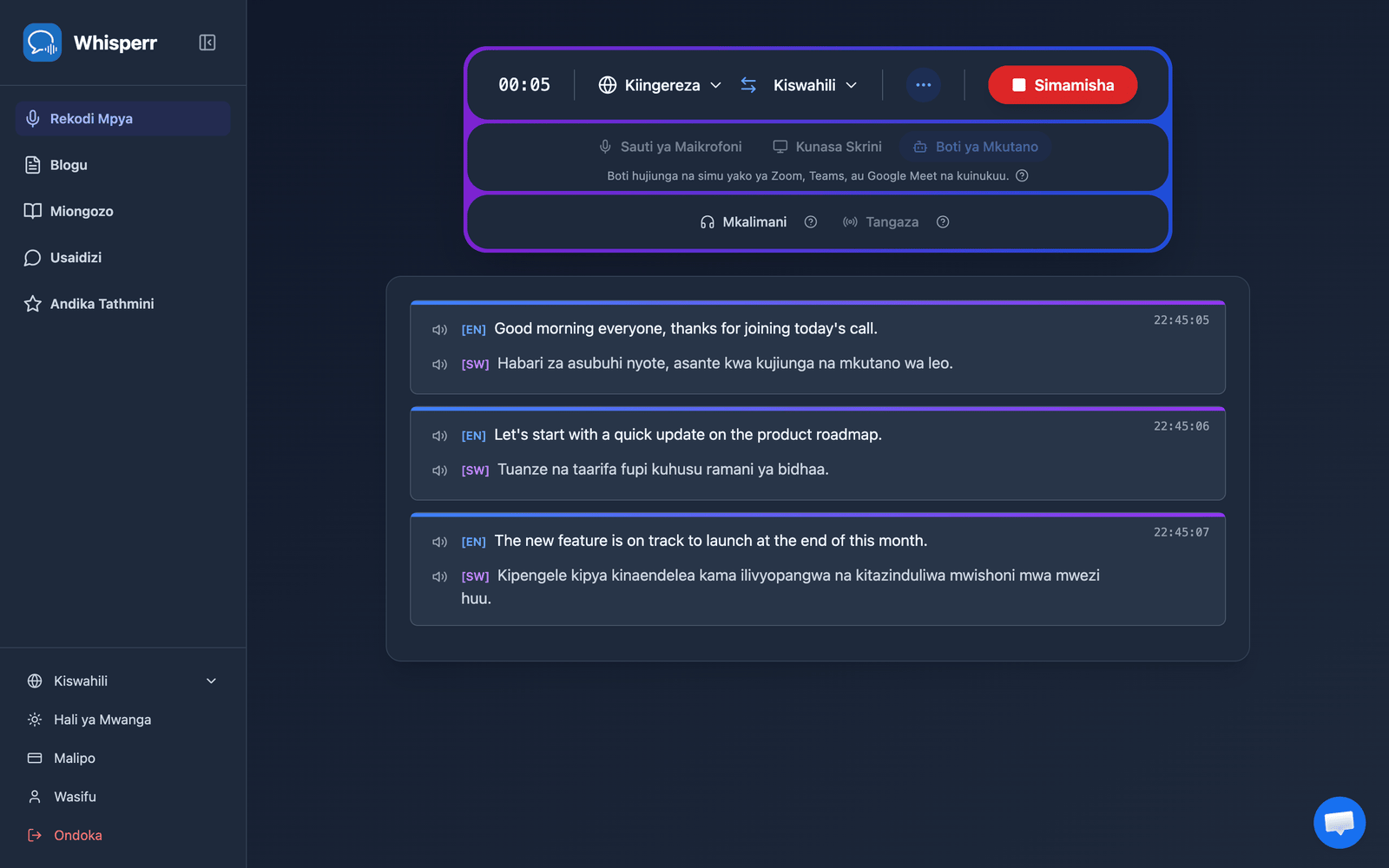
Task: Open Rekodi Mpya in sidebar
Action: (x=122, y=119)
